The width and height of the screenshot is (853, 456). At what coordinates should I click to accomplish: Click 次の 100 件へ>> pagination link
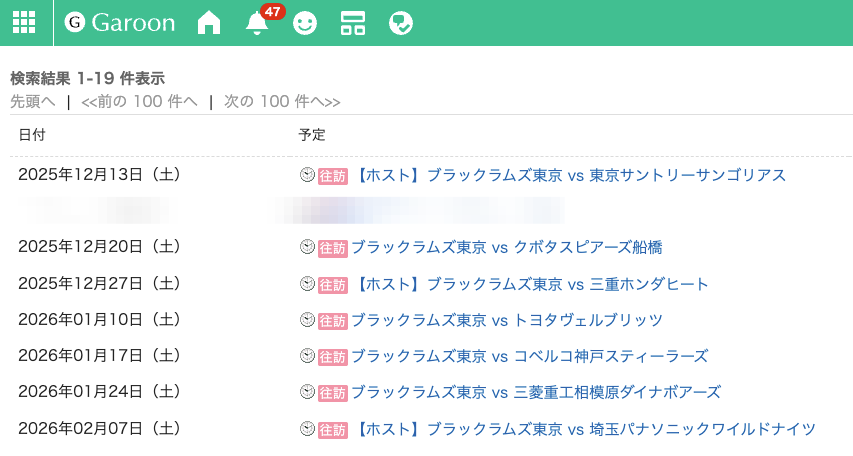point(282,101)
